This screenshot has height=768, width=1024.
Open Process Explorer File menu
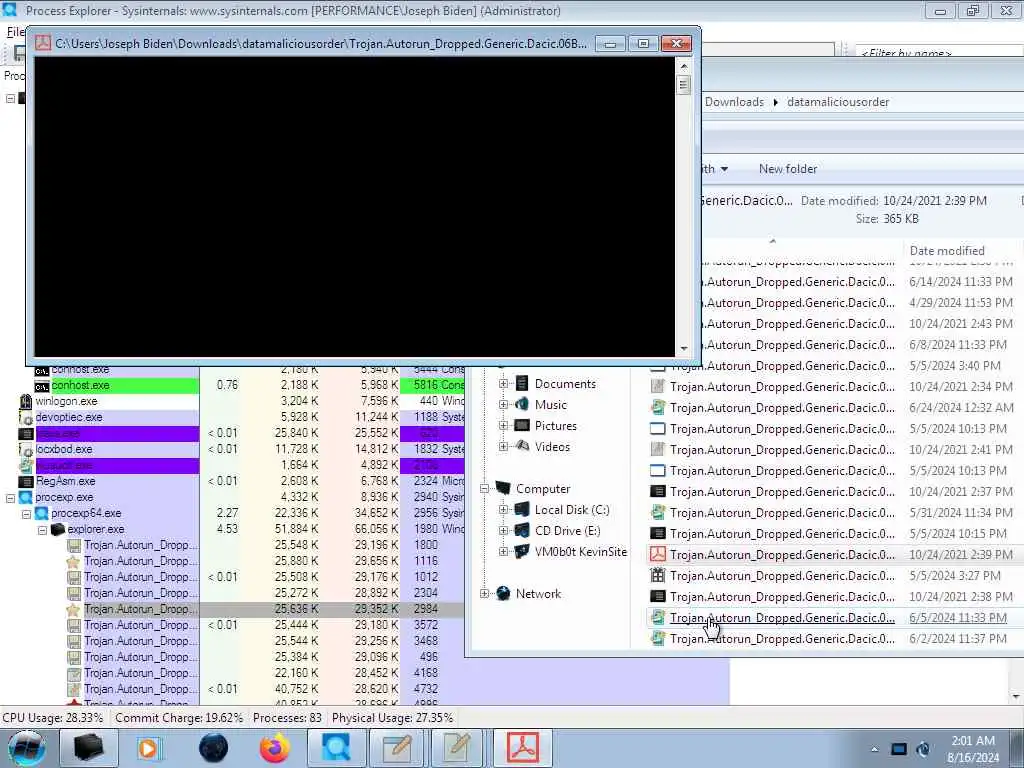point(14,31)
